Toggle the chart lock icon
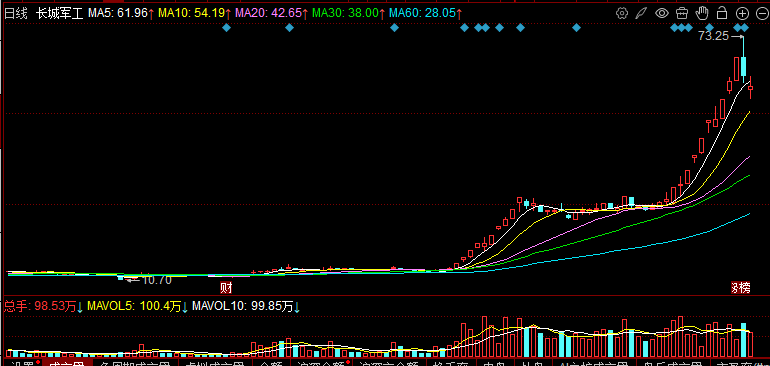Screen dimensions: 770x366 pyautogui.click(x=722, y=13)
